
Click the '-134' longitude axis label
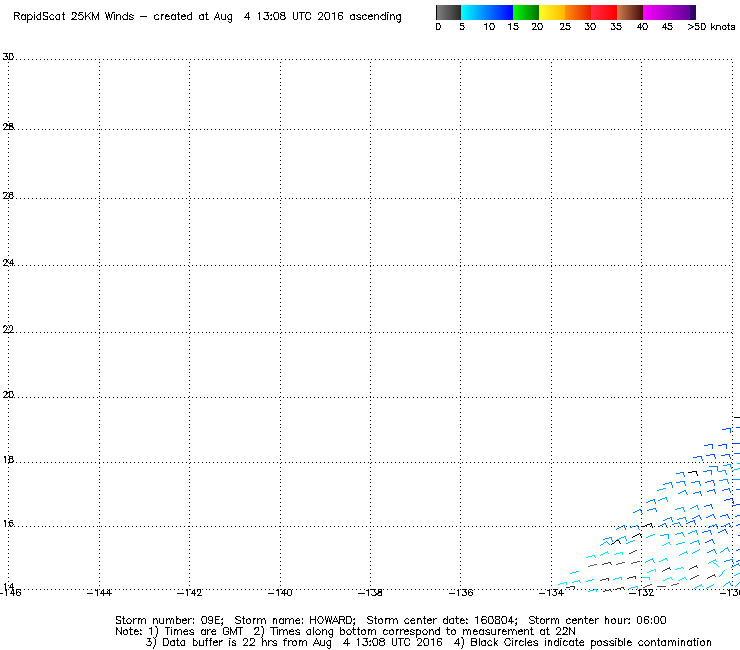(x=551, y=593)
